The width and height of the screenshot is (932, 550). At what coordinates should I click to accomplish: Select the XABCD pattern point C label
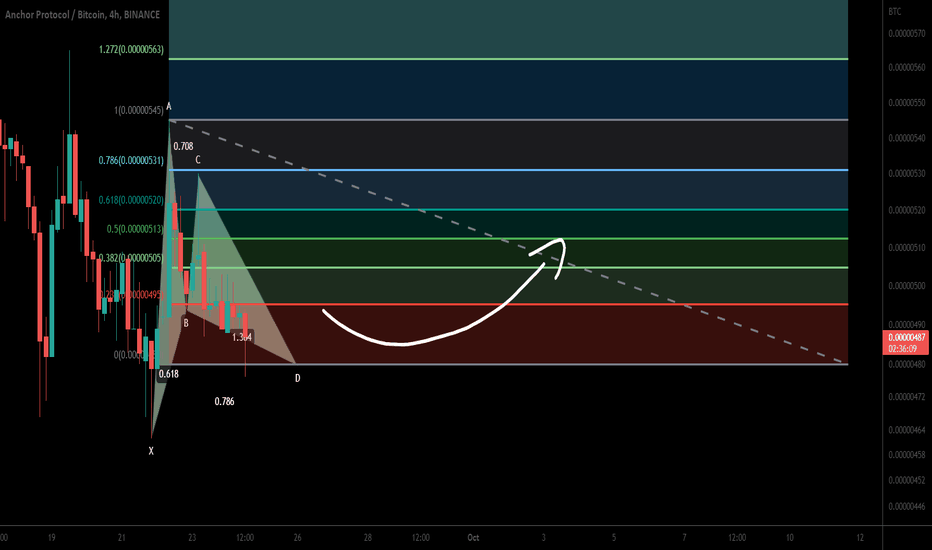tap(198, 159)
